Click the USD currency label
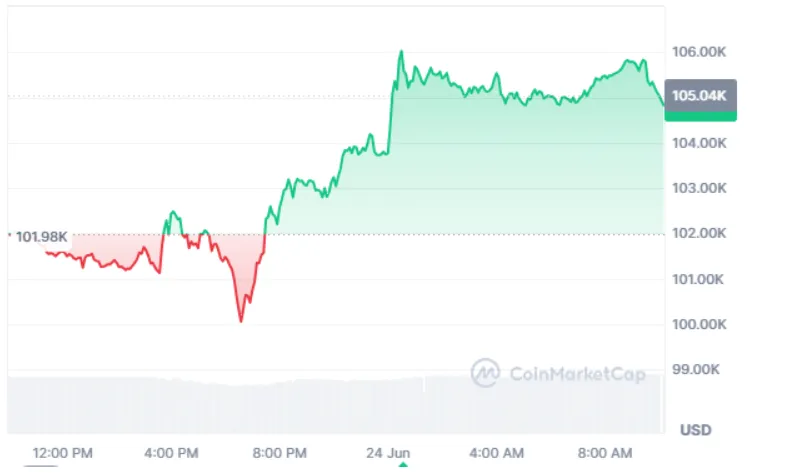The width and height of the screenshot is (794, 473). [696, 430]
